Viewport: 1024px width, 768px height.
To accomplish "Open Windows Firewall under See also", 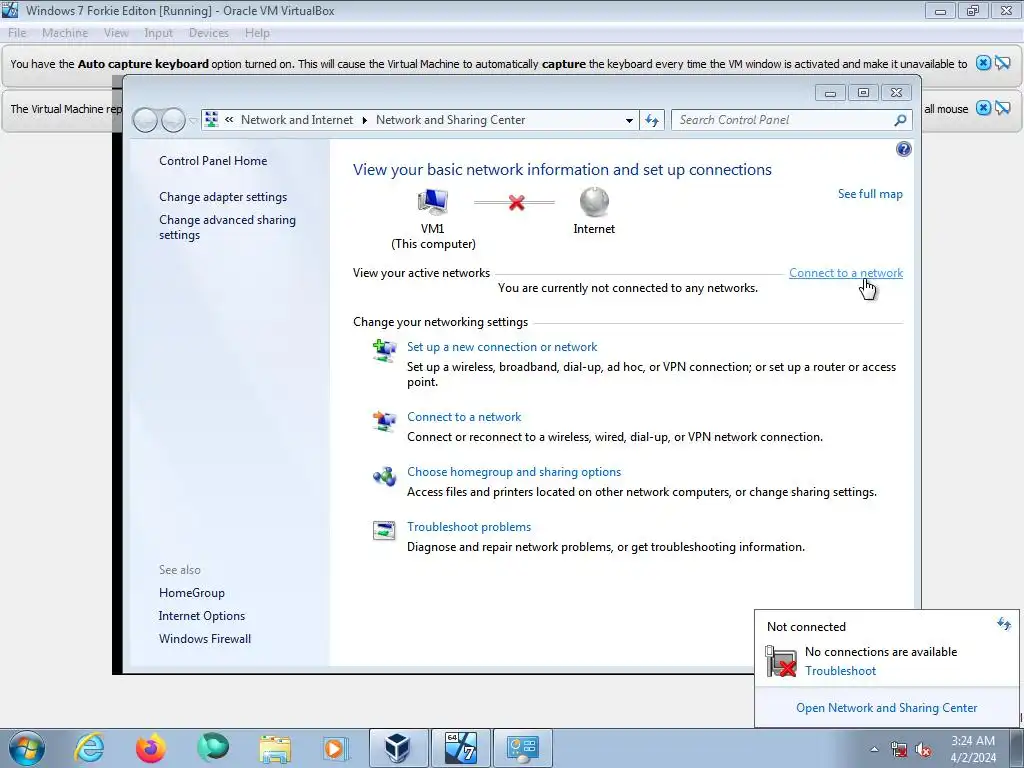I will [x=204, y=639].
